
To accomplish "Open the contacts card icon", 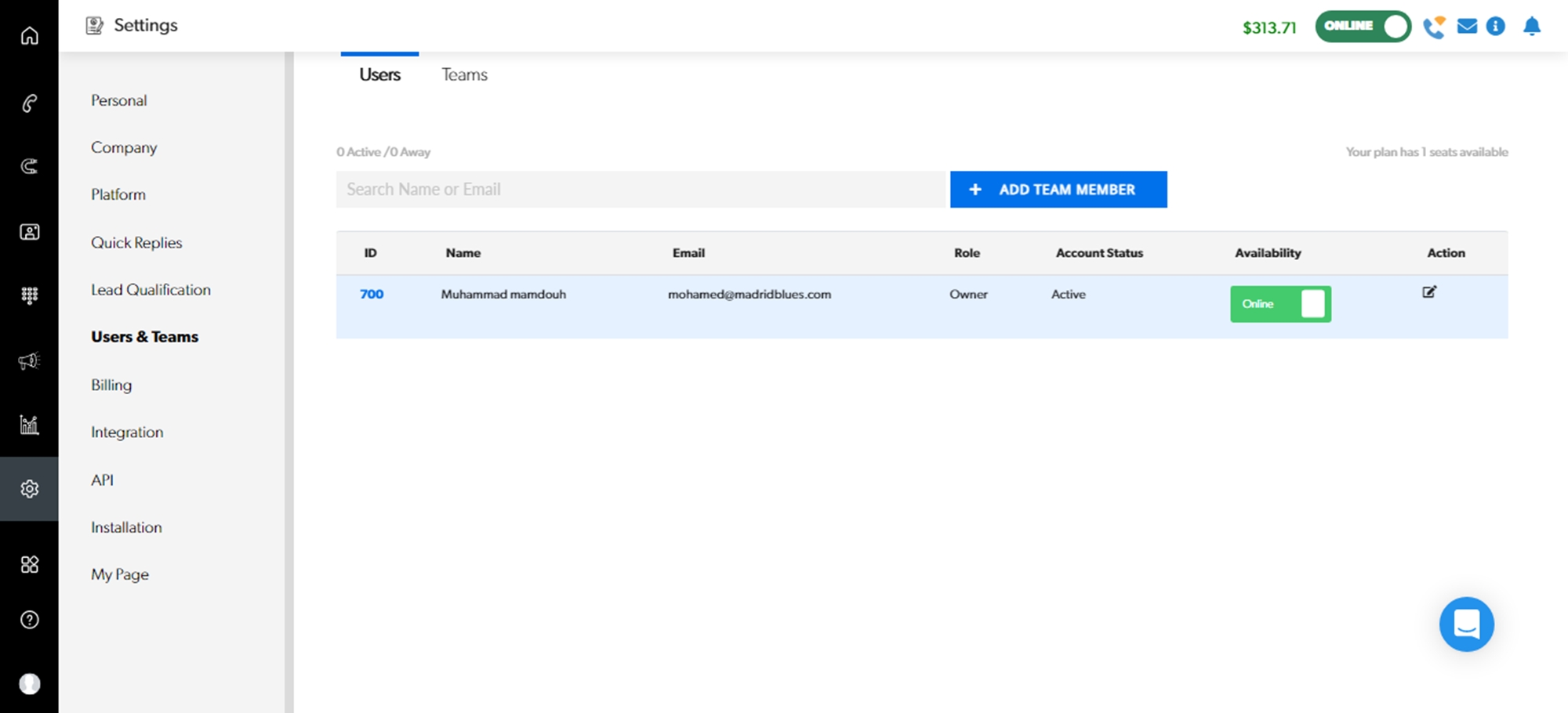I will click(x=29, y=232).
